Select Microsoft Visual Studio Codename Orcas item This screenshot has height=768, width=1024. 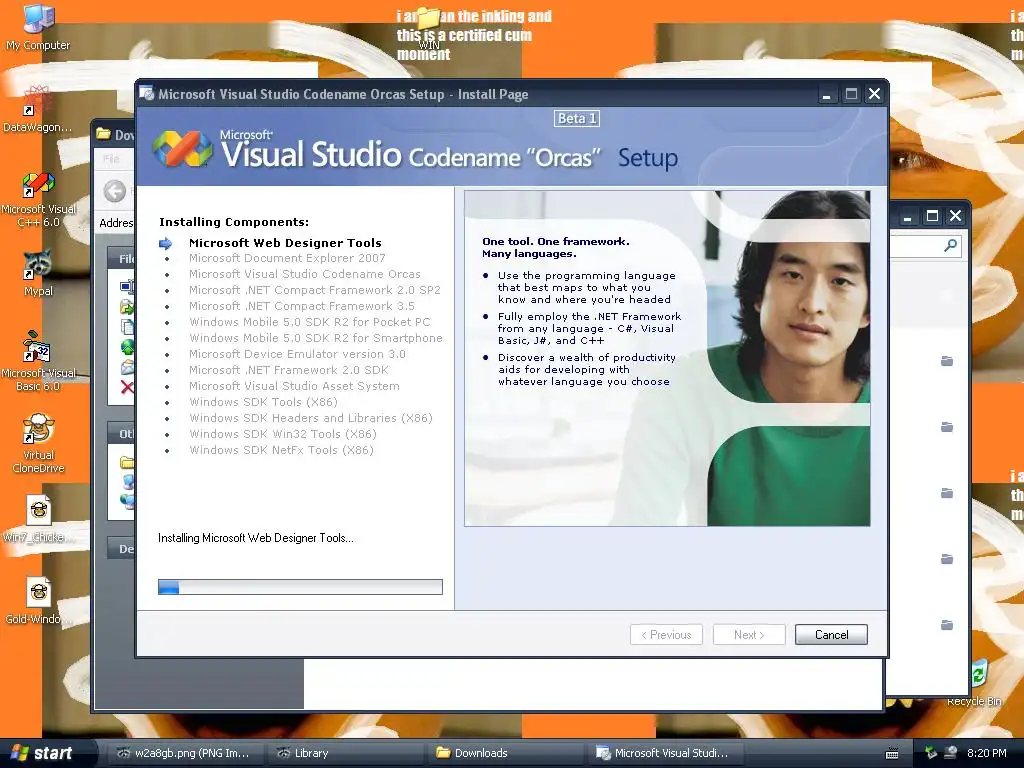[304, 274]
